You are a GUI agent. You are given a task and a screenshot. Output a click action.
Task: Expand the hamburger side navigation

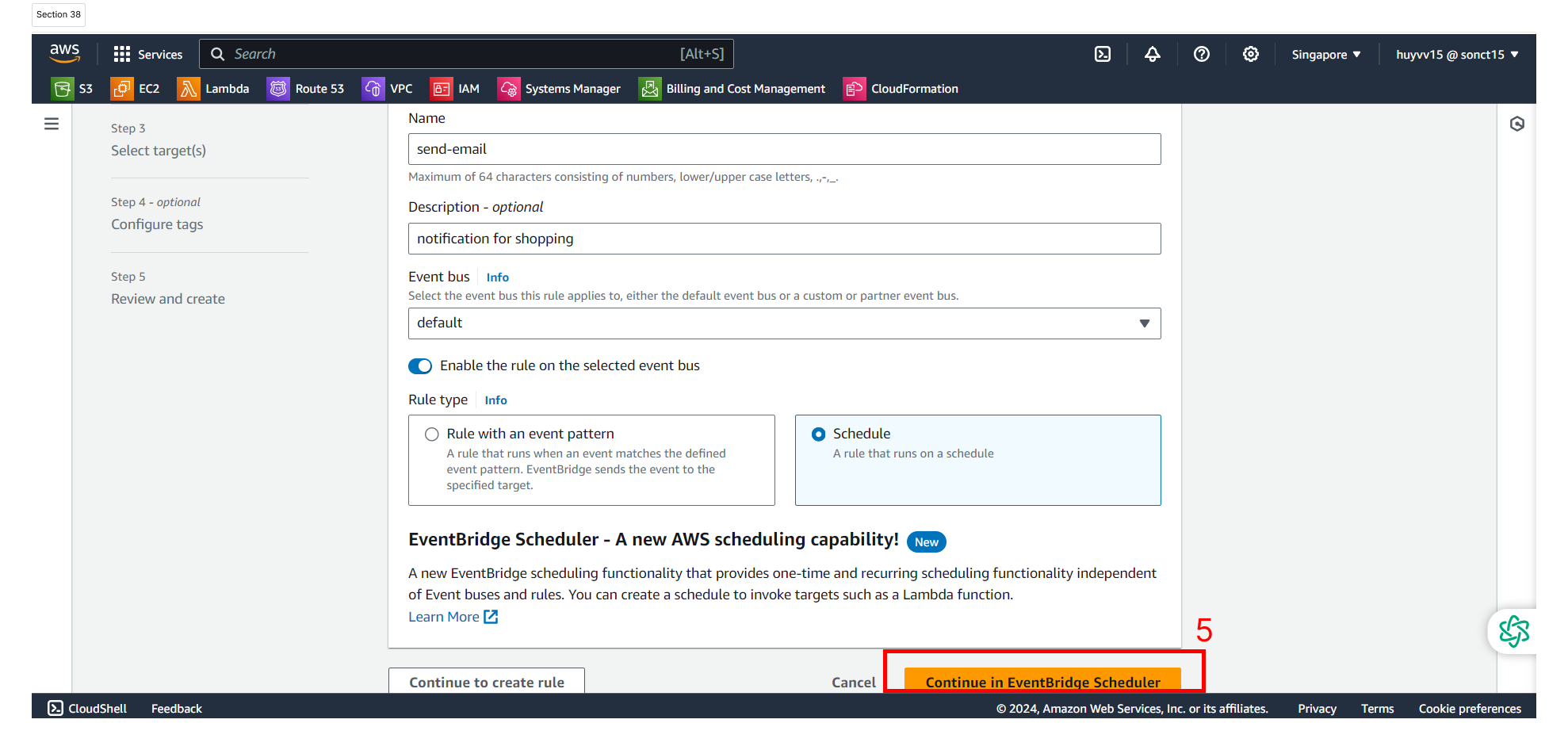pos(52,124)
